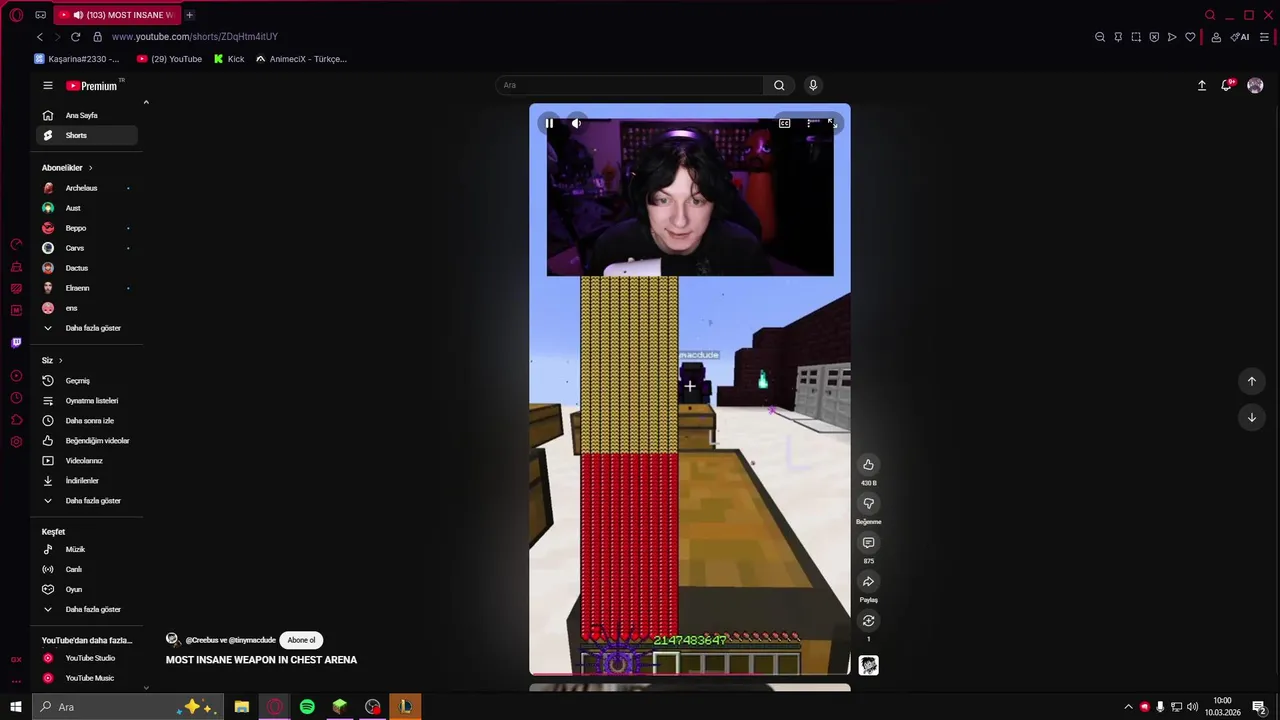Viewport: 1280px width, 720px height.
Task: Open the Kick bookmark
Action: [x=229, y=59]
